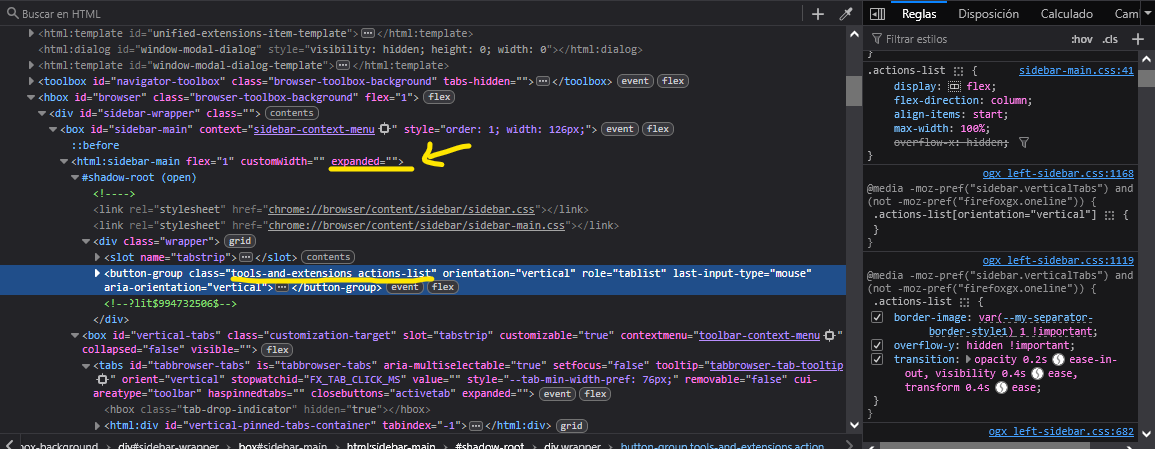Click the search magnifier icon in HTML search

(13, 14)
